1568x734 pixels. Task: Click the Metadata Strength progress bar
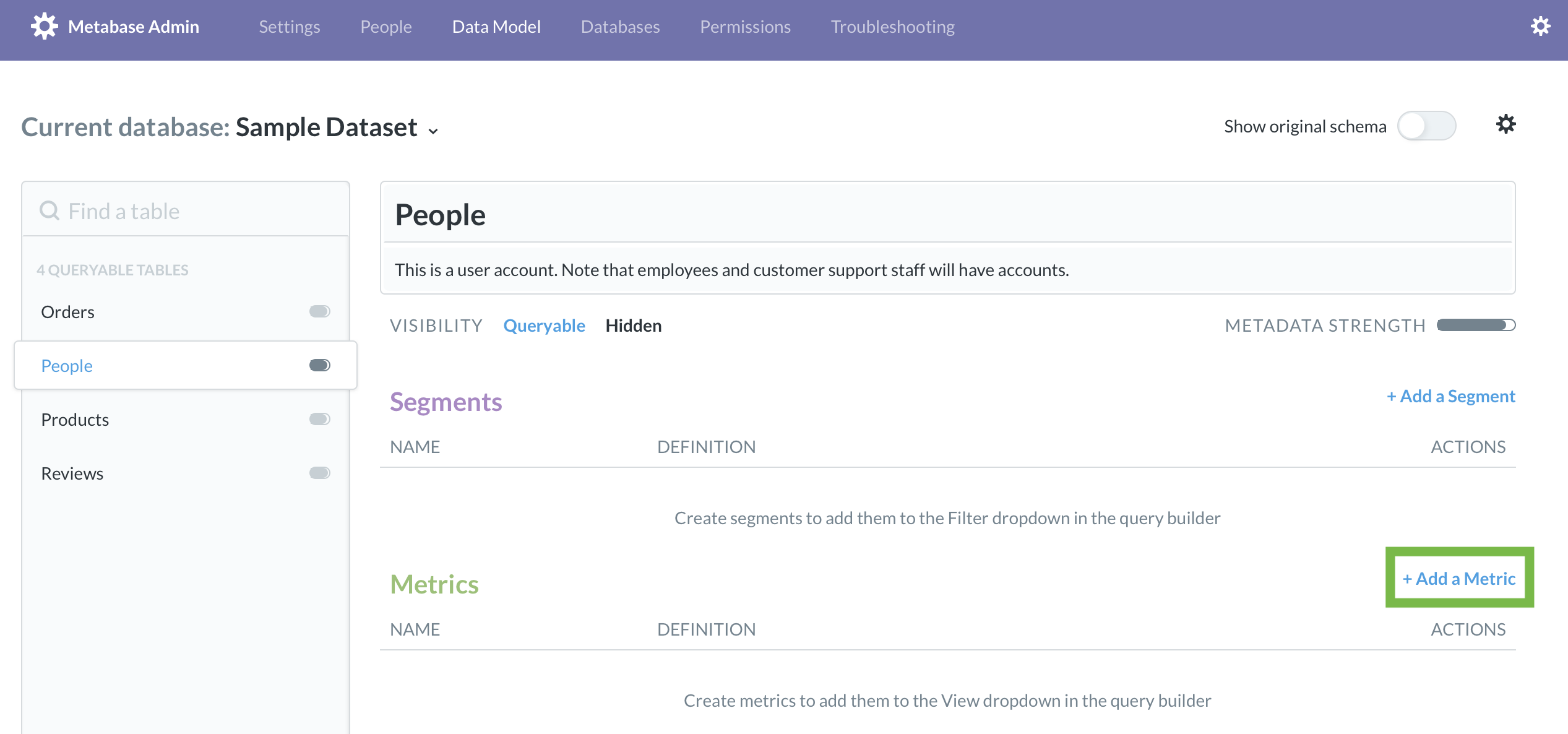click(x=1476, y=326)
